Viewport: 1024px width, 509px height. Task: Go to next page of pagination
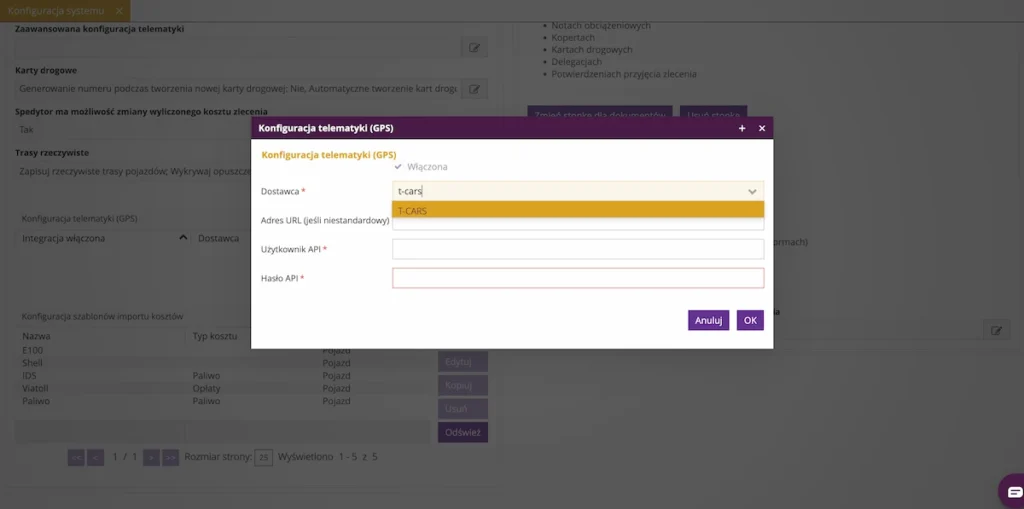tap(152, 457)
